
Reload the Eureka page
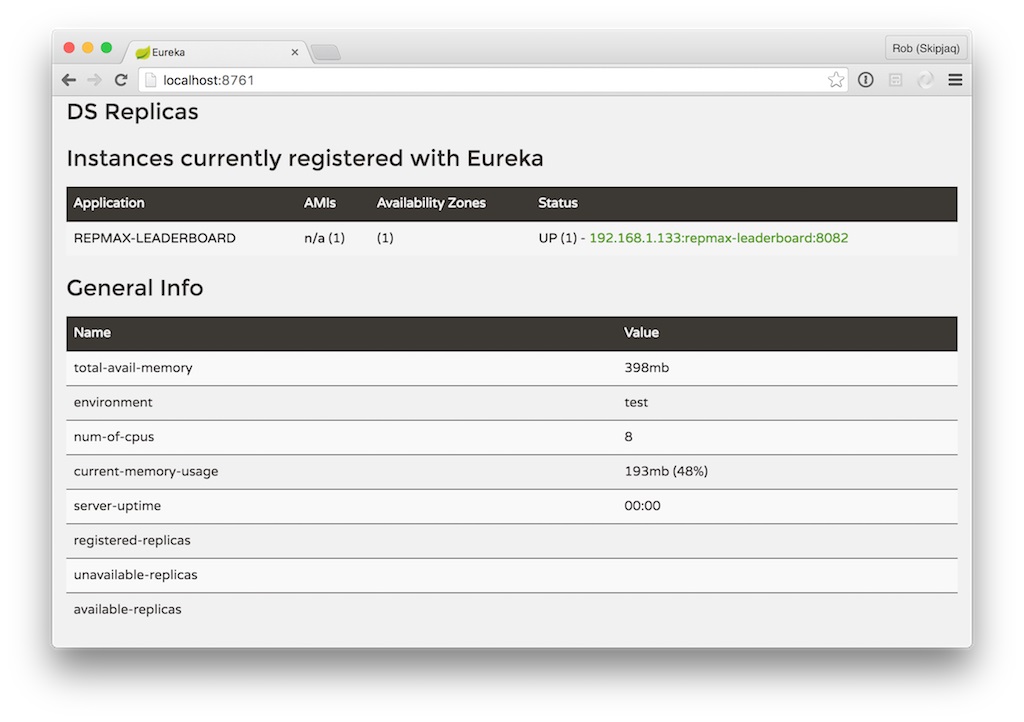(121, 80)
